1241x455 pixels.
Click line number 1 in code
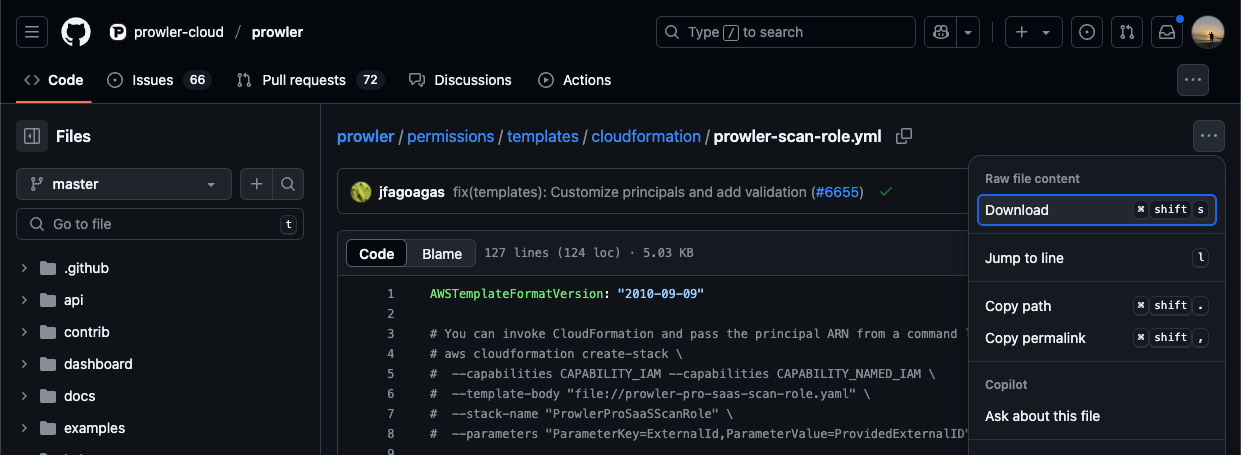tap(390, 294)
